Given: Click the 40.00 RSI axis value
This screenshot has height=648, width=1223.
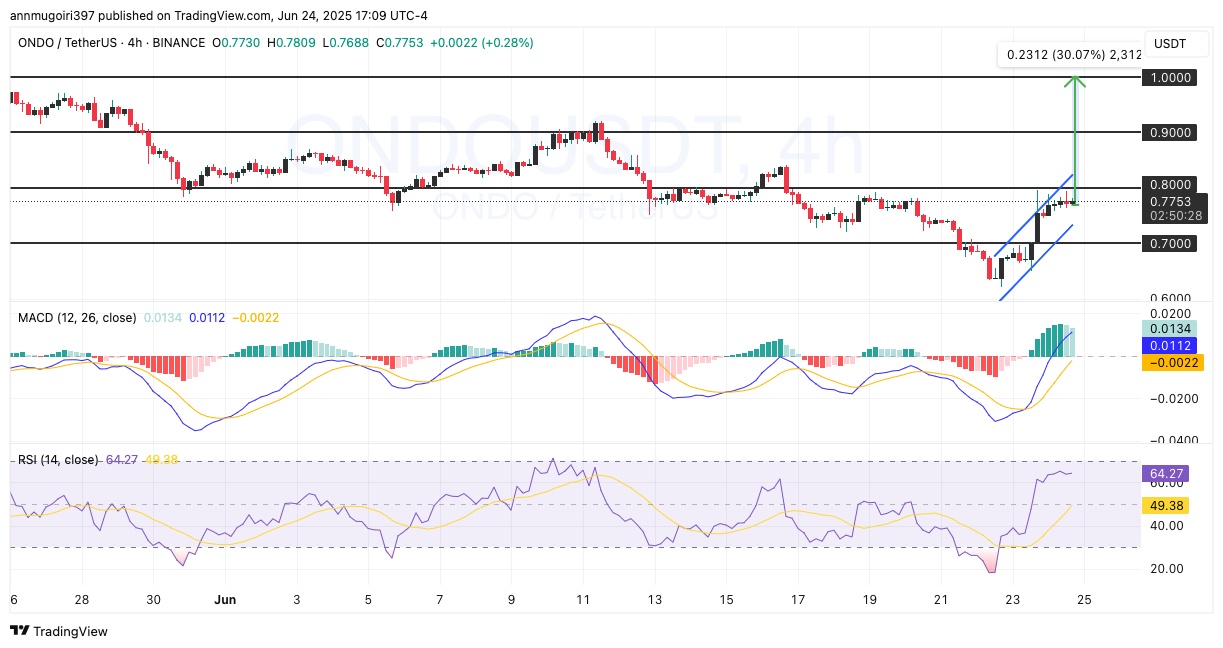Looking at the screenshot, I should 1167,526.
